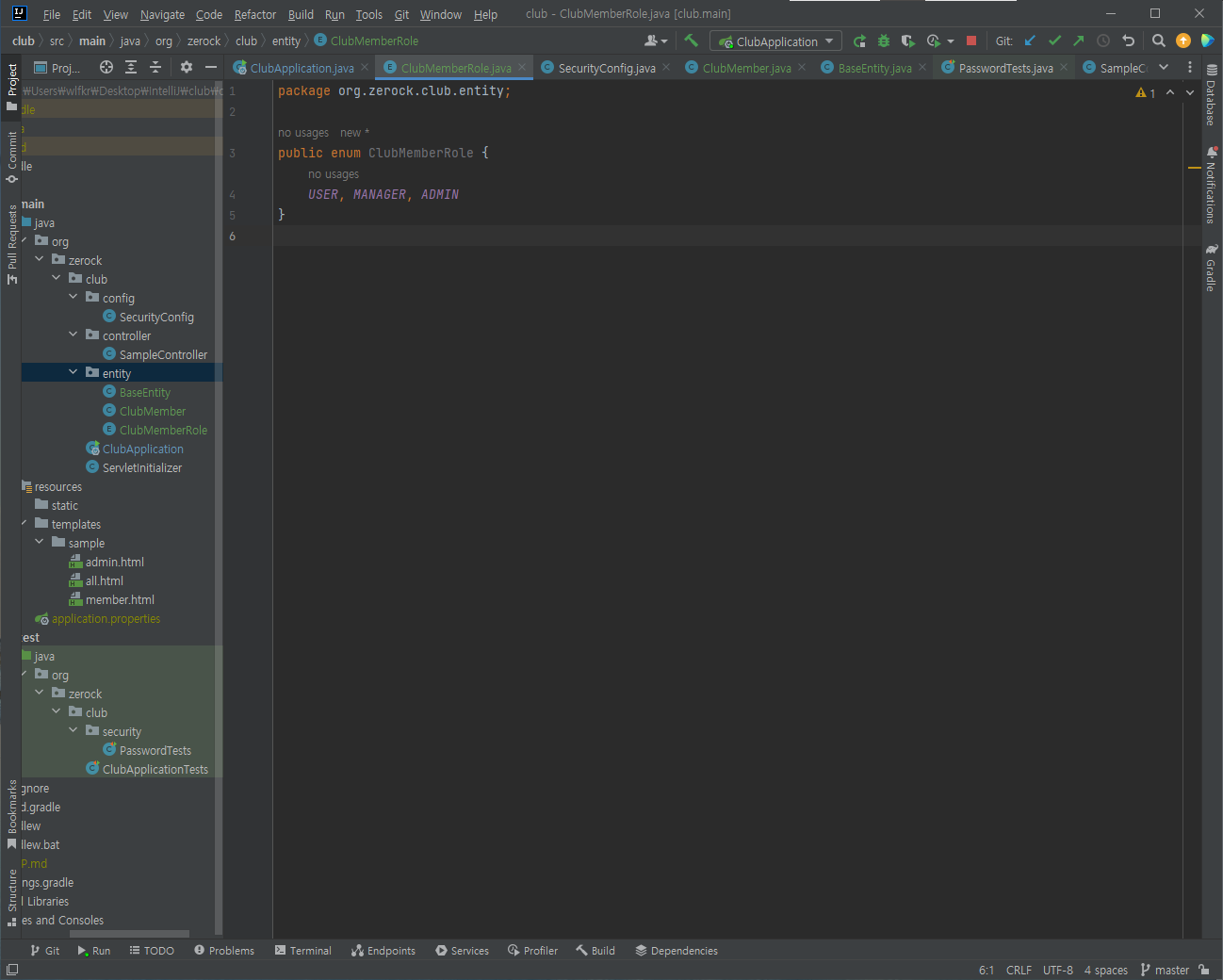This screenshot has height=980, width=1223.
Task: Debug ClubApplication with the bug icon
Action: 884,41
